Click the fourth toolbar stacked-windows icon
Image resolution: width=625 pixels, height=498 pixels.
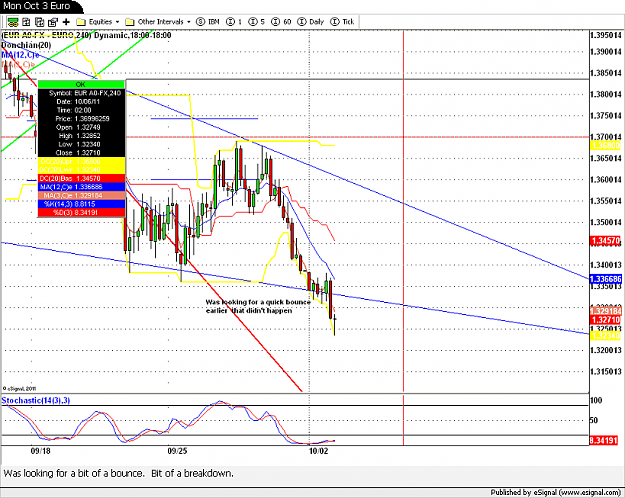(x=53, y=22)
